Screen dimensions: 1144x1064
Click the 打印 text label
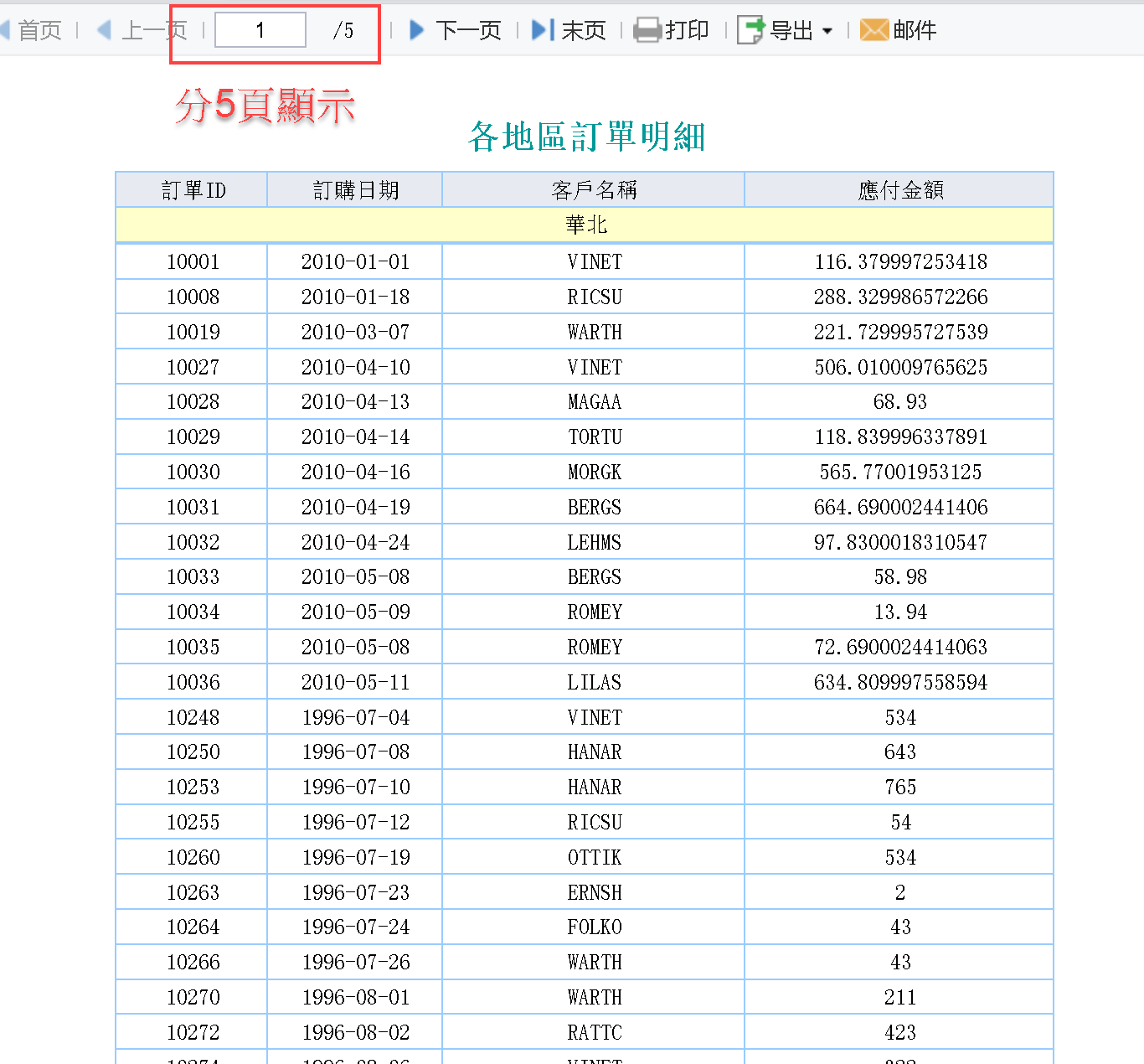(x=687, y=31)
